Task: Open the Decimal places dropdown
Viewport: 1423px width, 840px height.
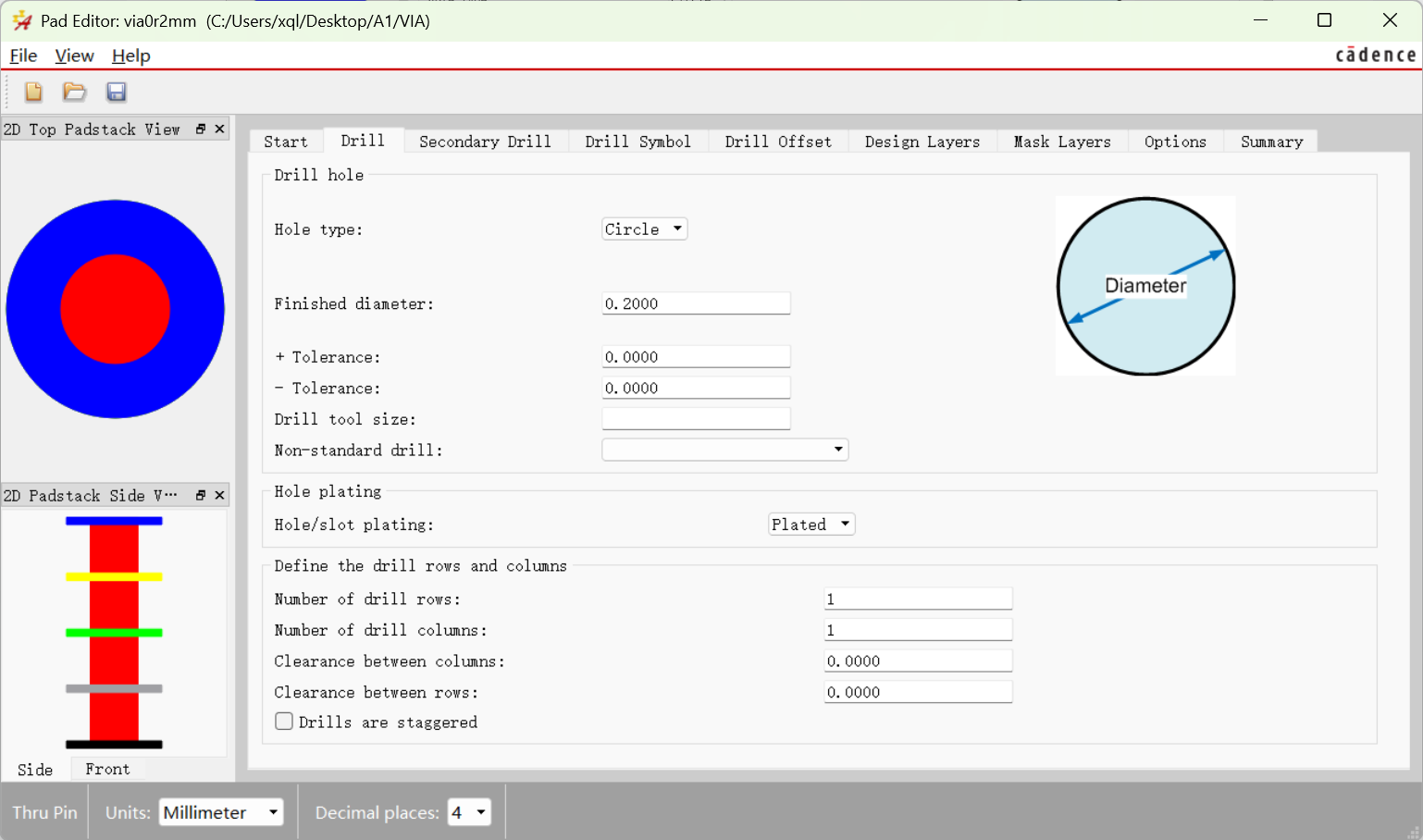Action: point(469,812)
